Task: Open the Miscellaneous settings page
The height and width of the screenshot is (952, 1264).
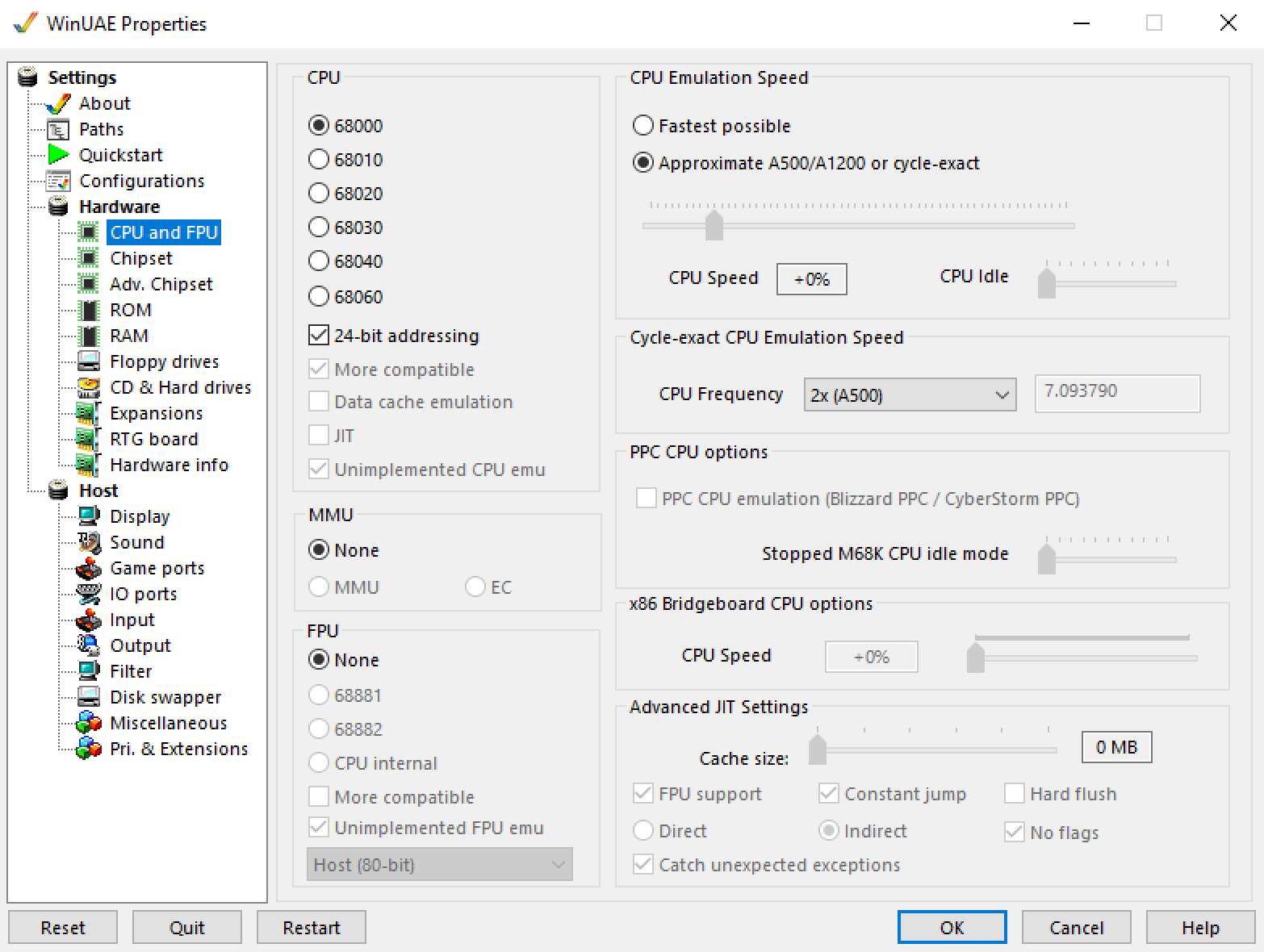Action: tap(169, 723)
